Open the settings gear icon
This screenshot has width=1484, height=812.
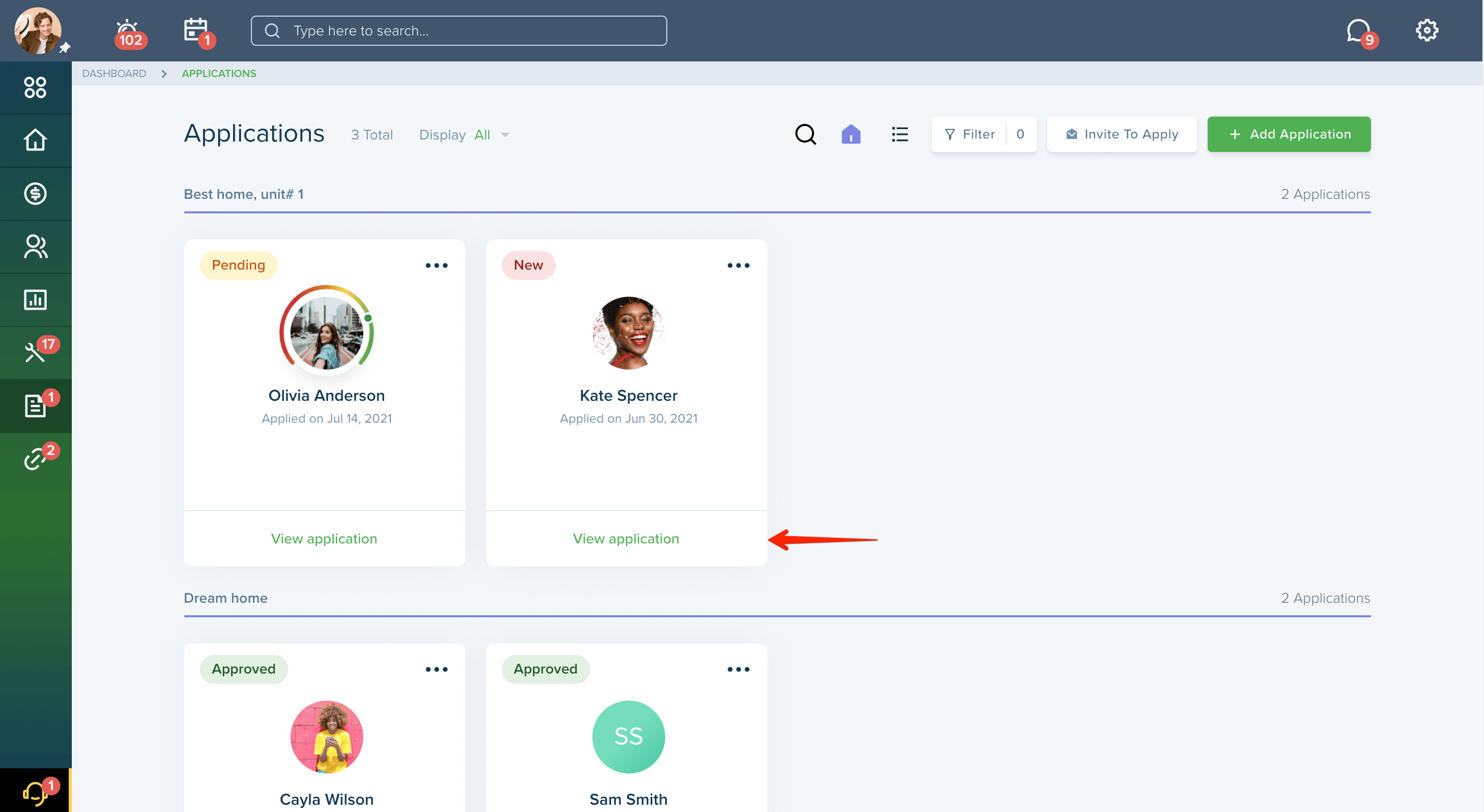[1427, 30]
